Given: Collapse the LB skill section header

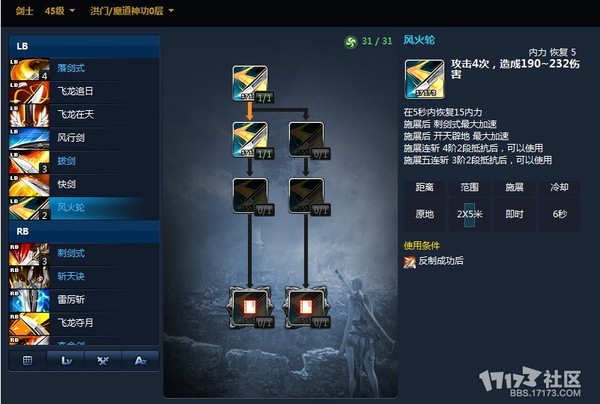Looking at the screenshot, I should coord(84,46).
